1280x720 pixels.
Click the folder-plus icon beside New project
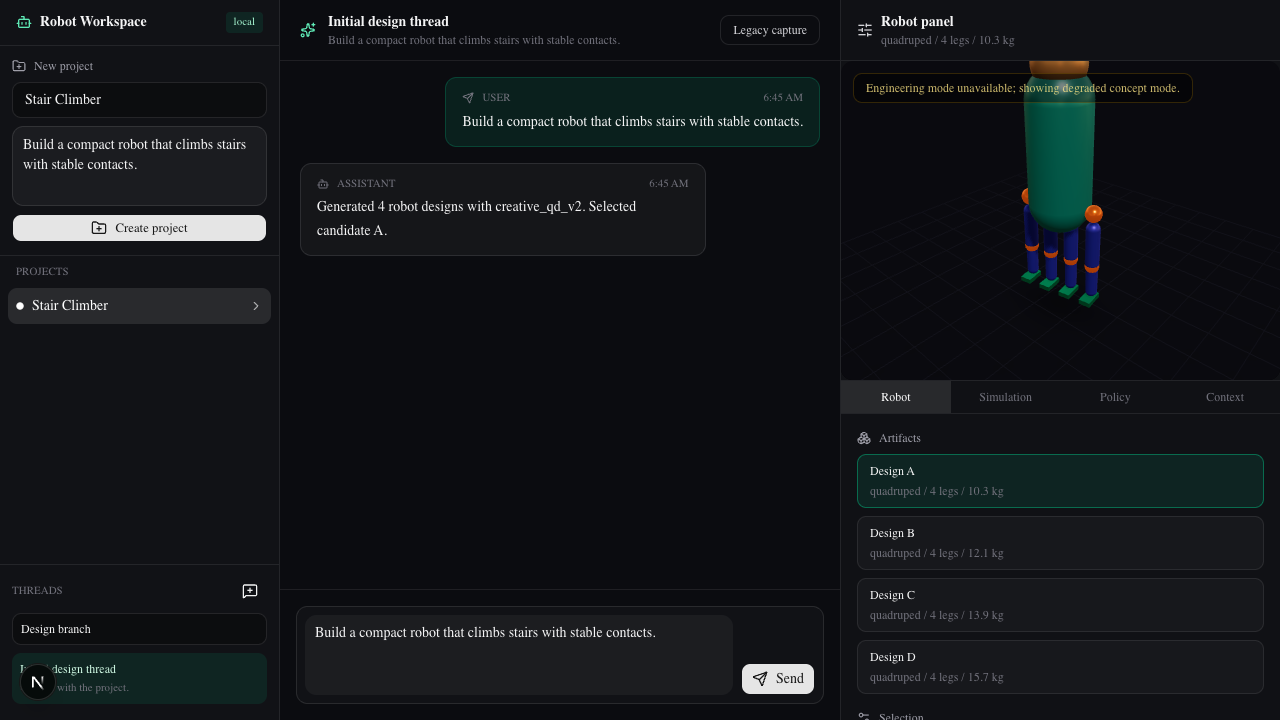[19, 66]
